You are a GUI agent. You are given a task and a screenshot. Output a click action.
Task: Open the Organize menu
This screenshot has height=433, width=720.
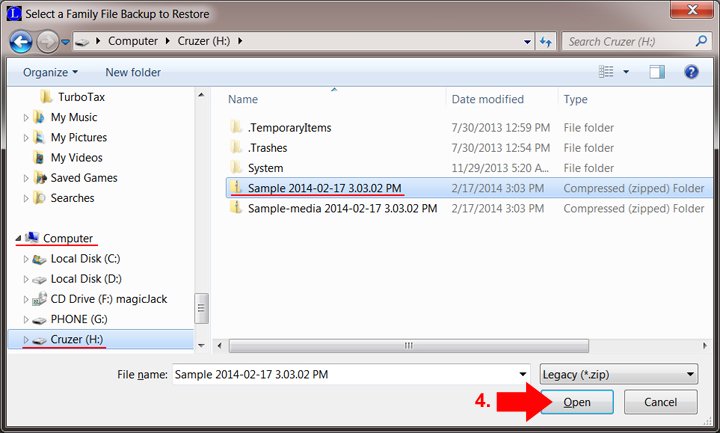click(50, 73)
